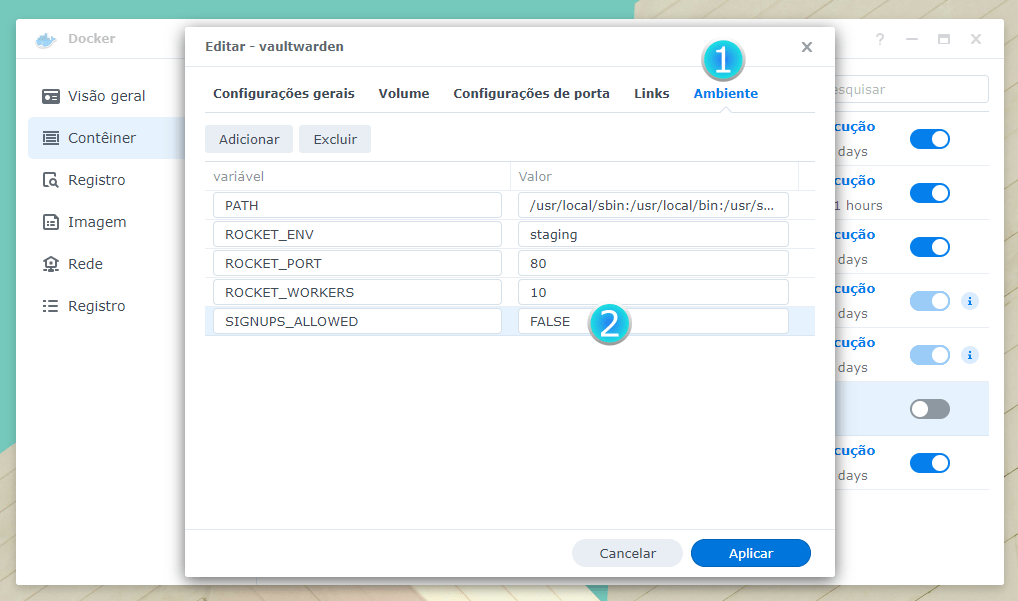
Task: Enable the stopped container's gray toggle
Action: tap(929, 409)
